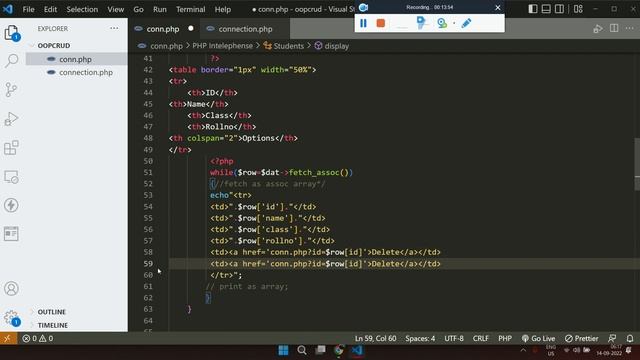Open the feedback icon in status bar
The width and height of the screenshot is (640, 360).
[612, 338]
